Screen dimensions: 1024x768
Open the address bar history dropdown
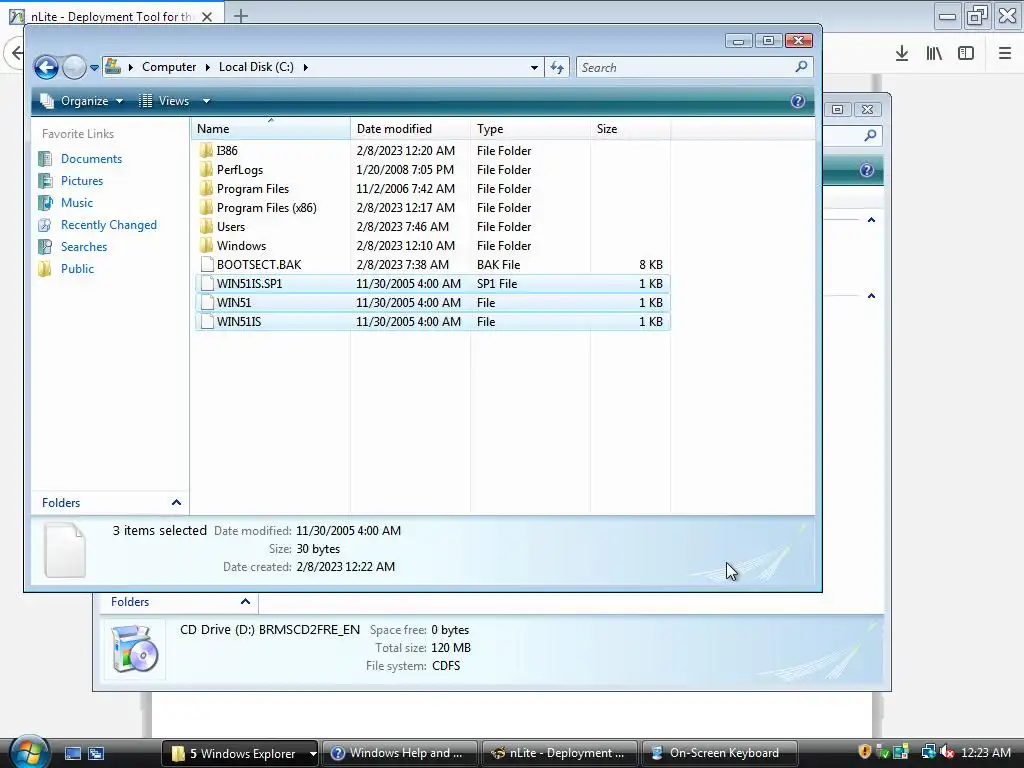coord(534,67)
